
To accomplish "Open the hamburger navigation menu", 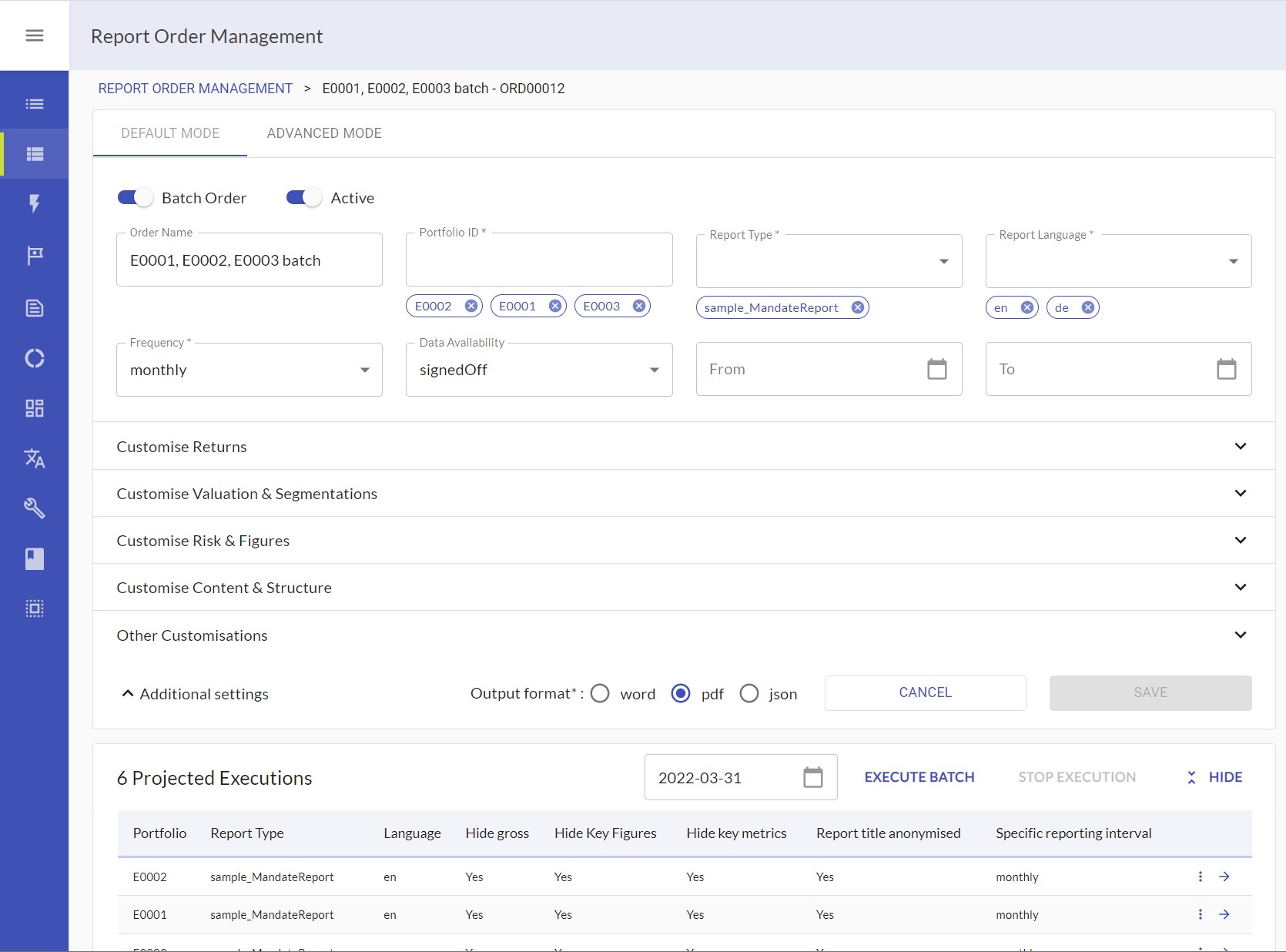I will [35, 35].
